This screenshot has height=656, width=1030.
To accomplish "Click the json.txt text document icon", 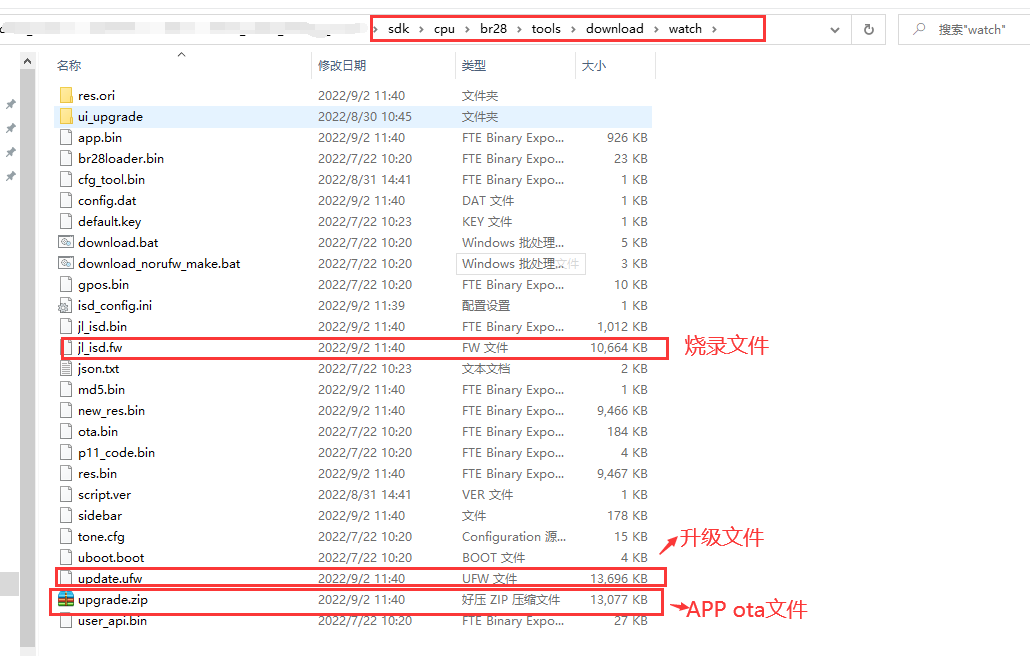I will [x=66, y=368].
